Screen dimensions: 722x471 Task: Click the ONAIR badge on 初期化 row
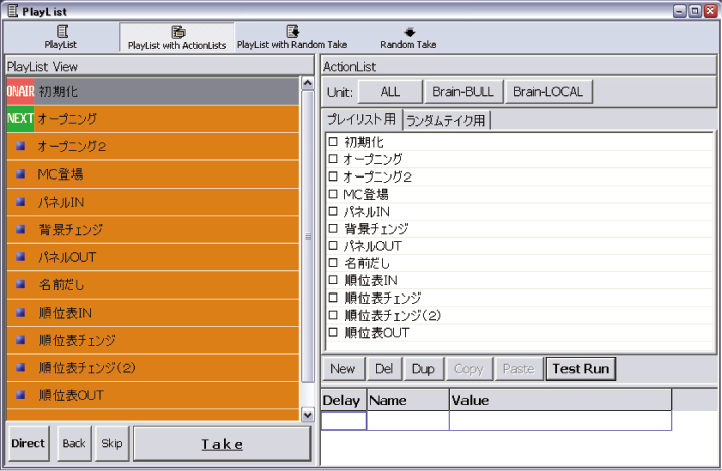click(x=20, y=91)
